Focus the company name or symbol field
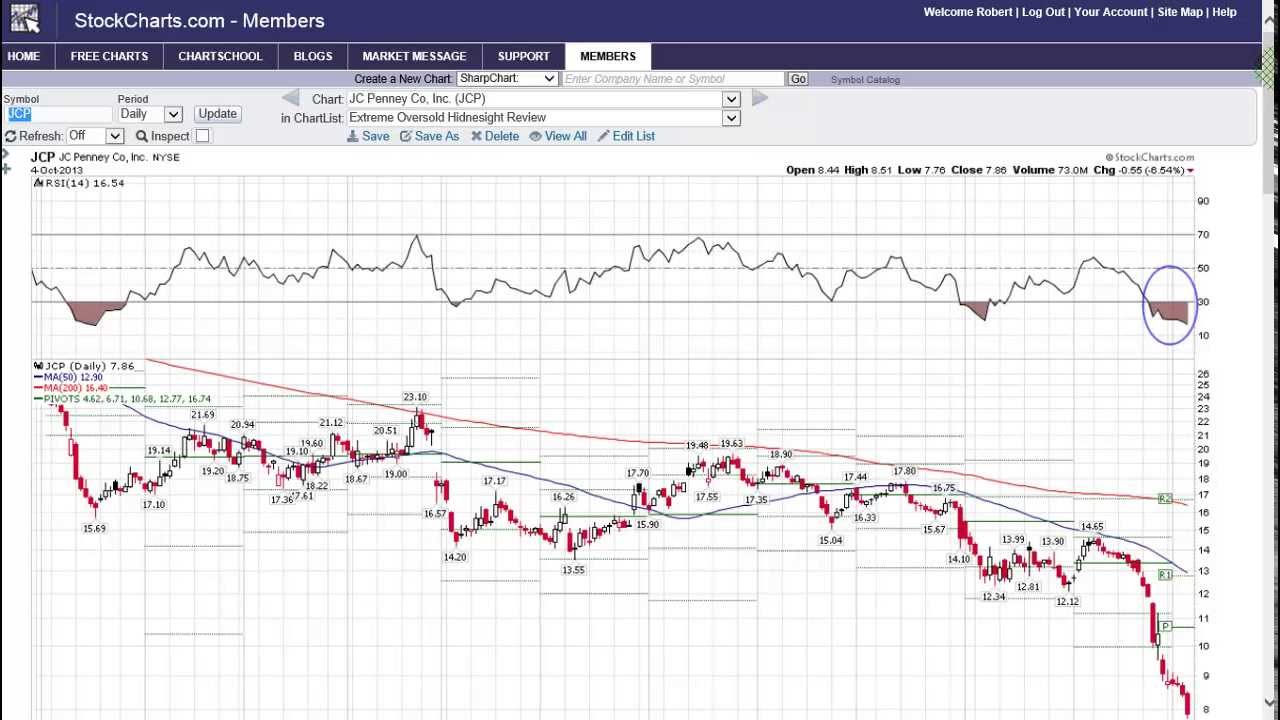The image size is (1280, 720). pos(674,79)
